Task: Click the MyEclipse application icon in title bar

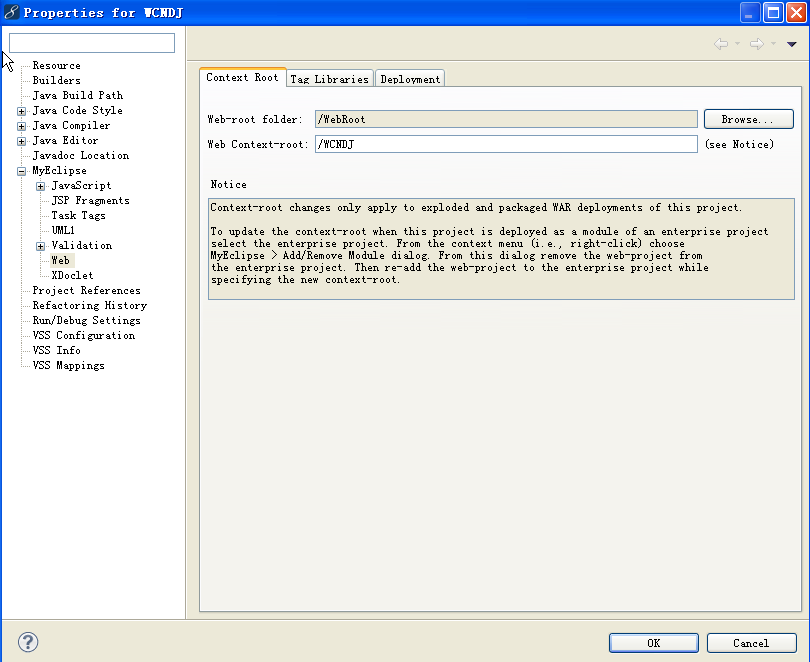Action: tap(11, 12)
